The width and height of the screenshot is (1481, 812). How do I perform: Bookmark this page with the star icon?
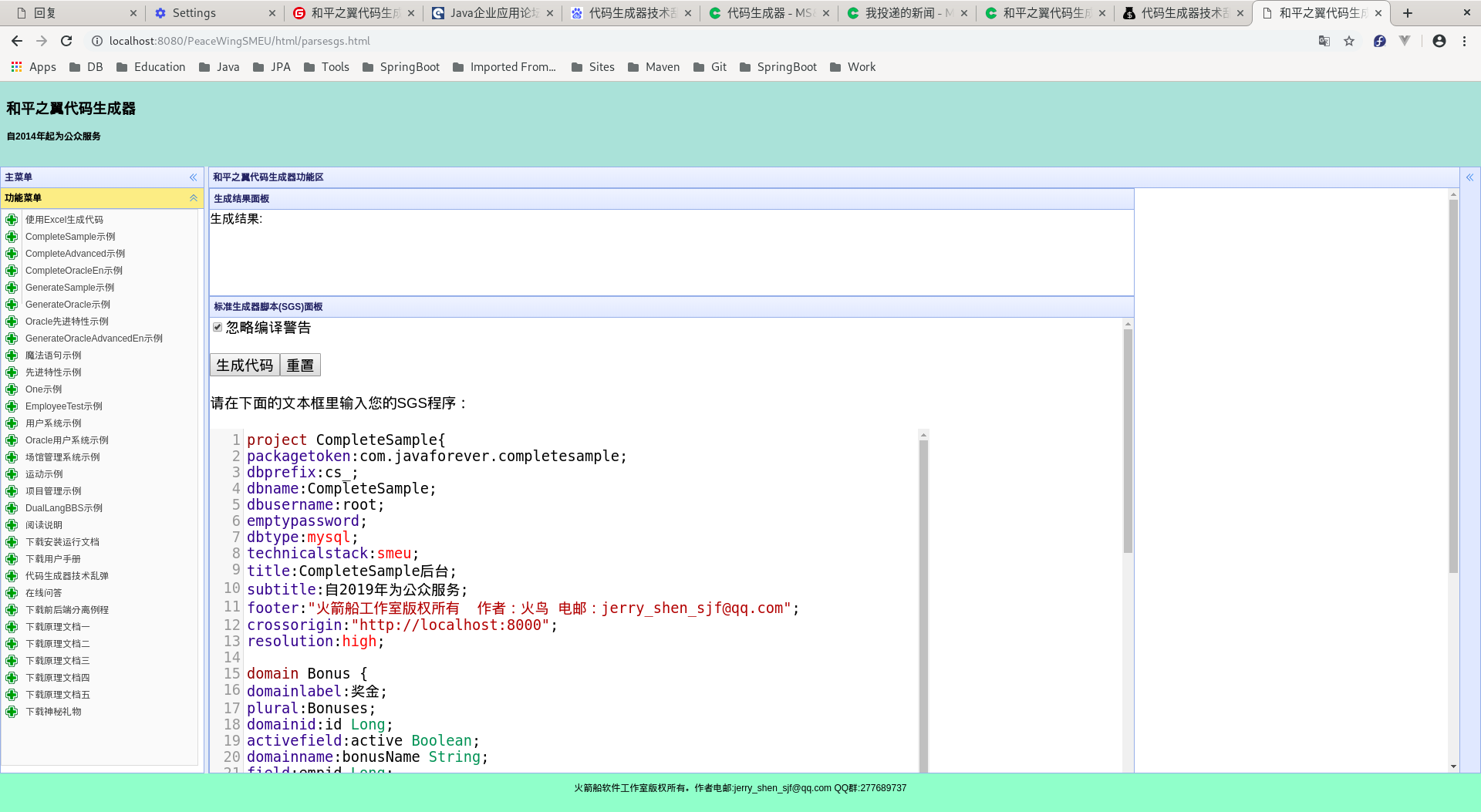click(1349, 41)
